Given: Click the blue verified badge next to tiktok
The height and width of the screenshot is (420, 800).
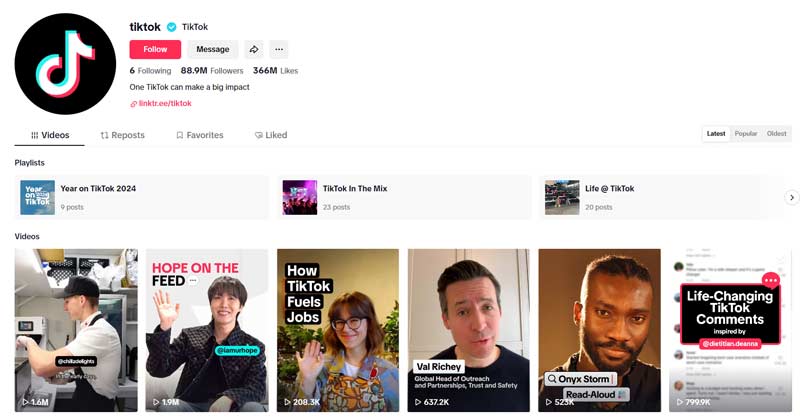Looking at the screenshot, I should click(x=172, y=27).
